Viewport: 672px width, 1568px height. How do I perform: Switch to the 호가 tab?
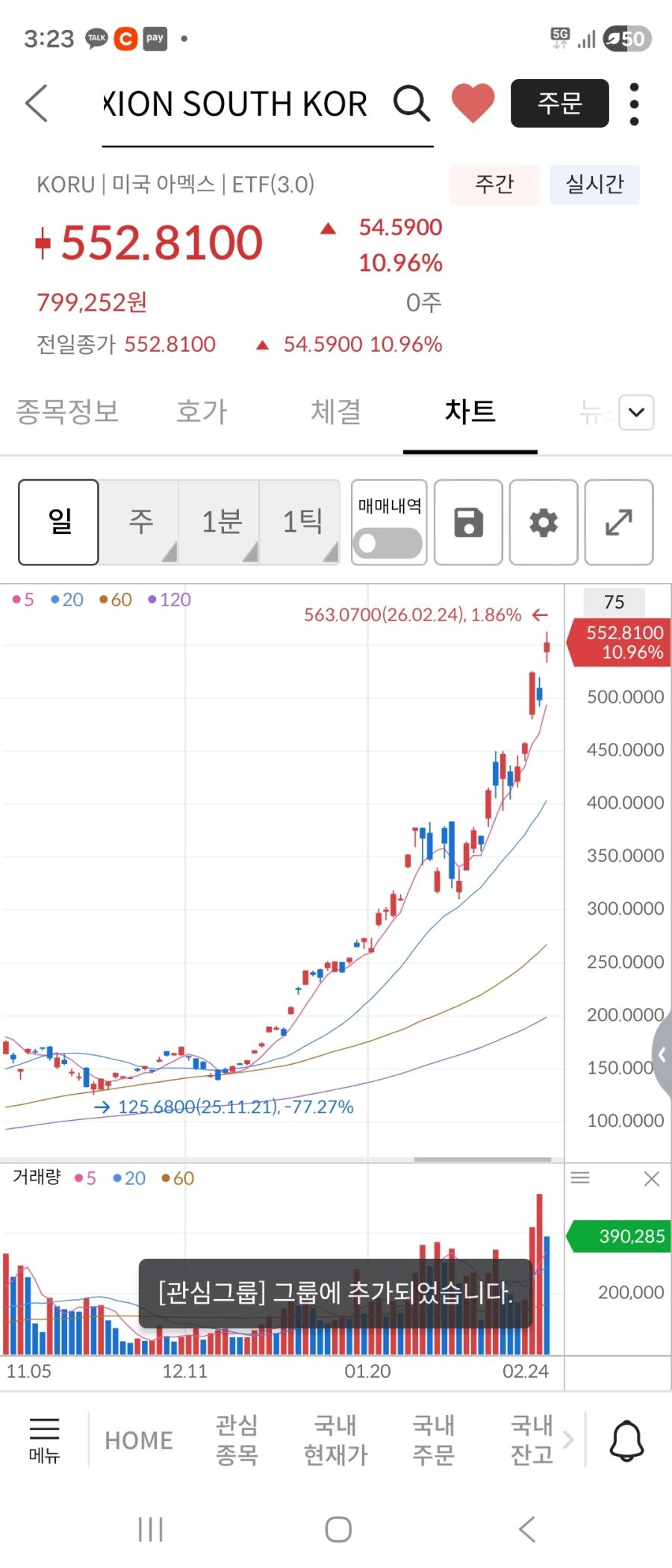202,412
